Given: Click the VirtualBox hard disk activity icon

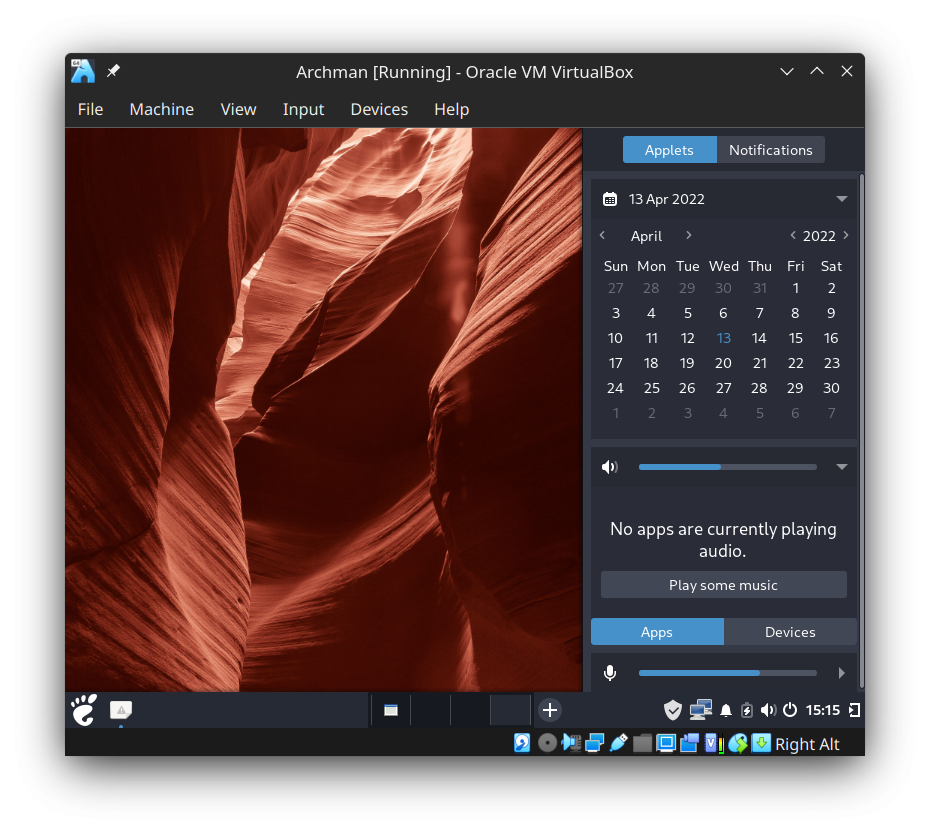Looking at the screenshot, I should (x=522, y=743).
